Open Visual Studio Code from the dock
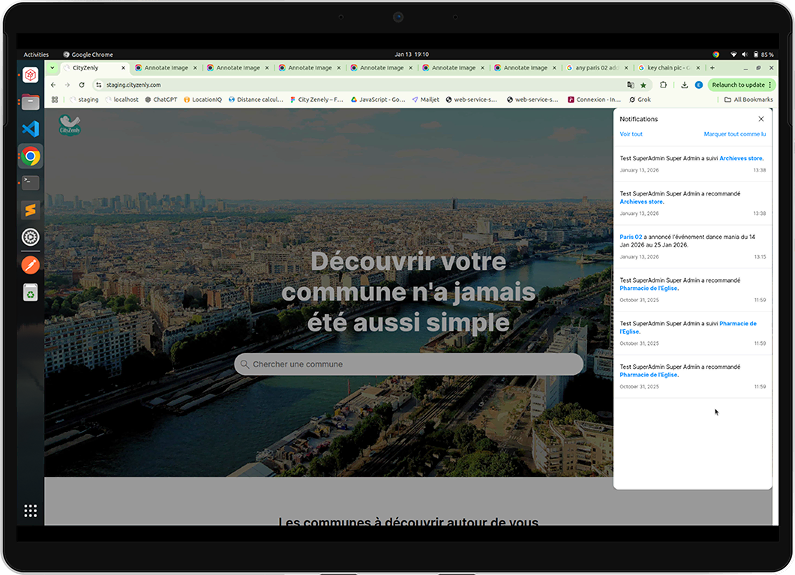This screenshot has width=795, height=575. [30, 129]
